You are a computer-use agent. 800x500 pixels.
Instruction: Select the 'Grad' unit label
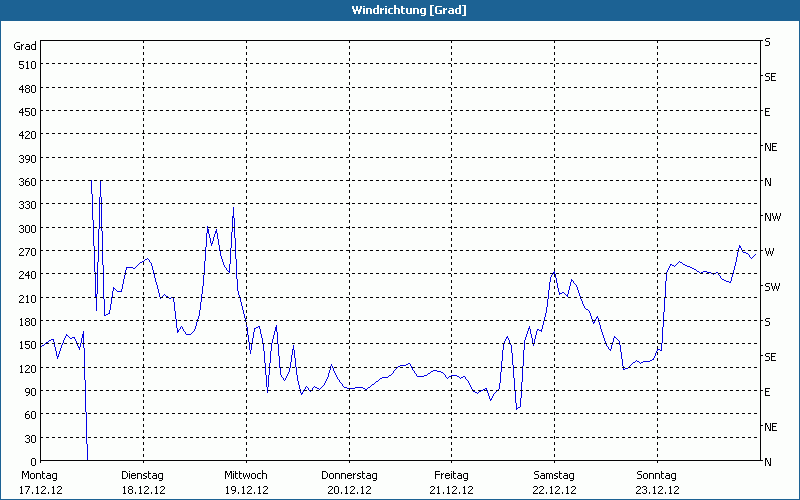coord(25,46)
